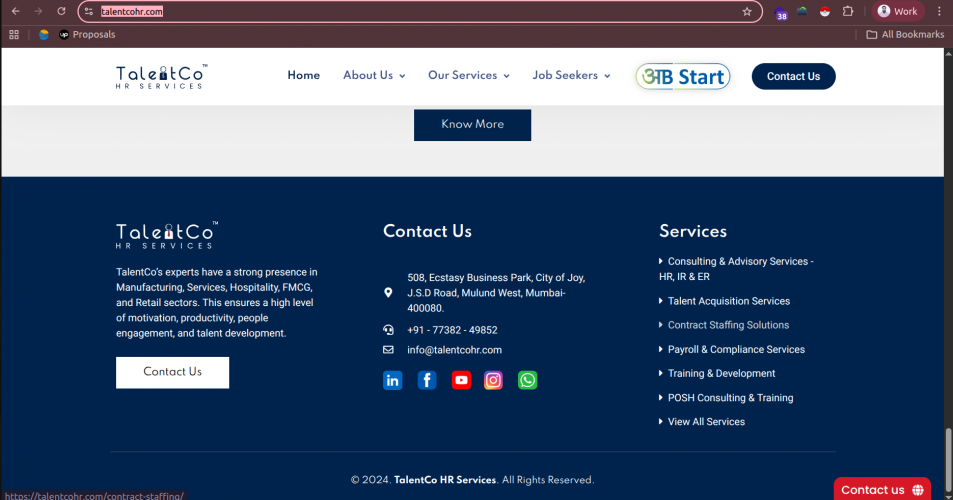This screenshot has width=953, height=500.
Task: Expand the About Us dropdown menu
Action: click(x=374, y=75)
